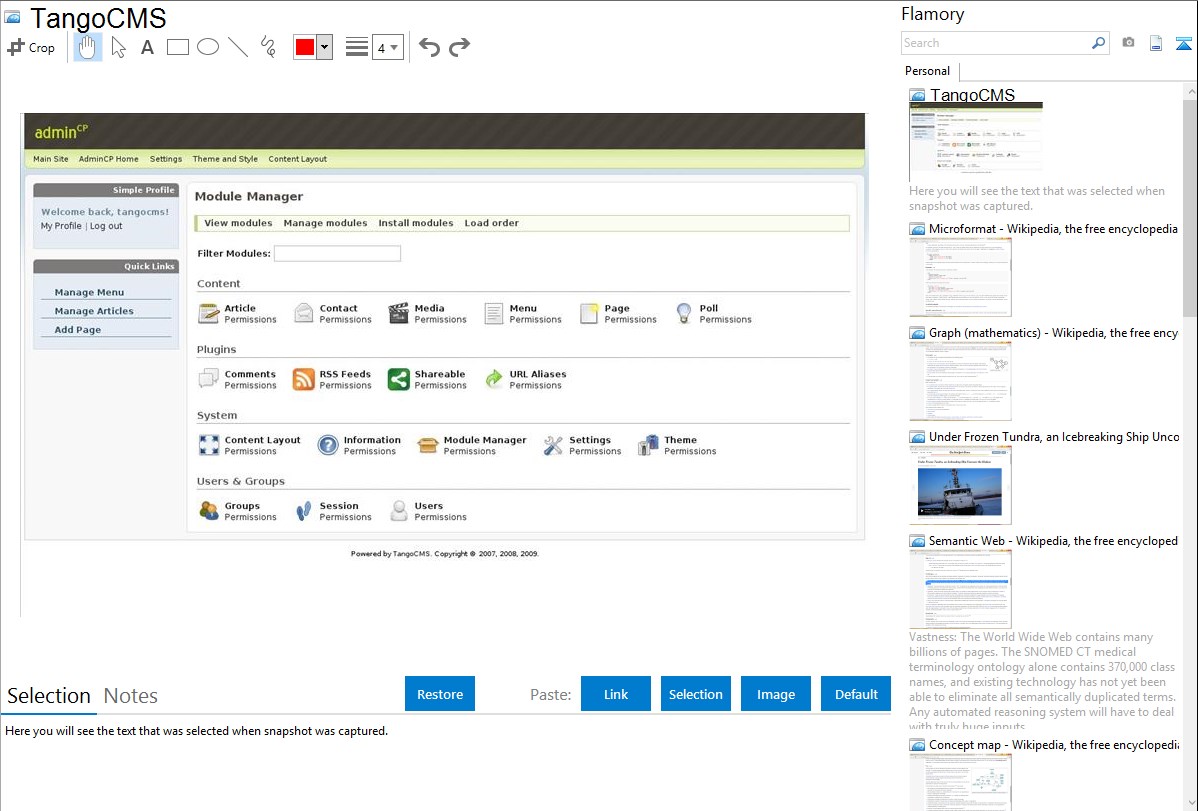Click the URL Aliases arrow icon

click(494, 379)
